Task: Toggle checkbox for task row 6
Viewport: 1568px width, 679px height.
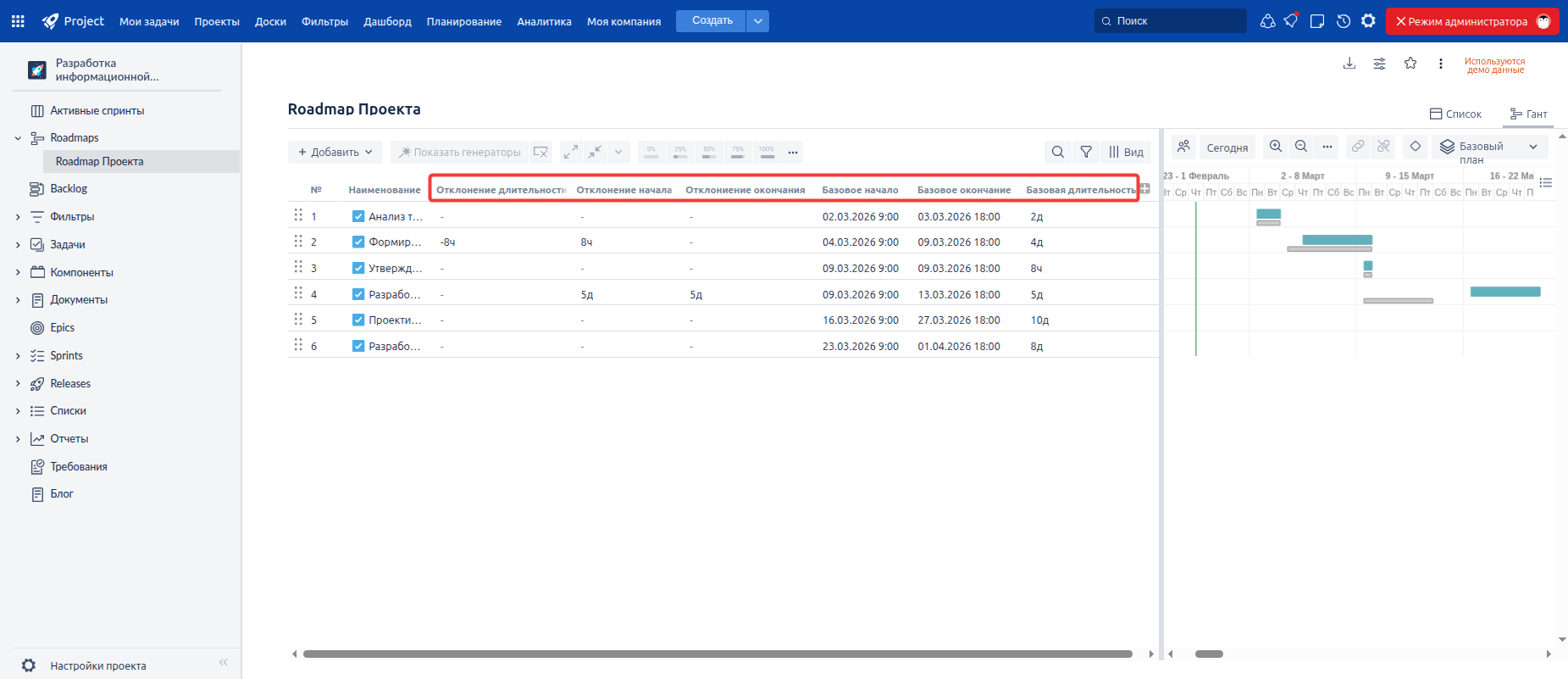Action: tap(358, 346)
